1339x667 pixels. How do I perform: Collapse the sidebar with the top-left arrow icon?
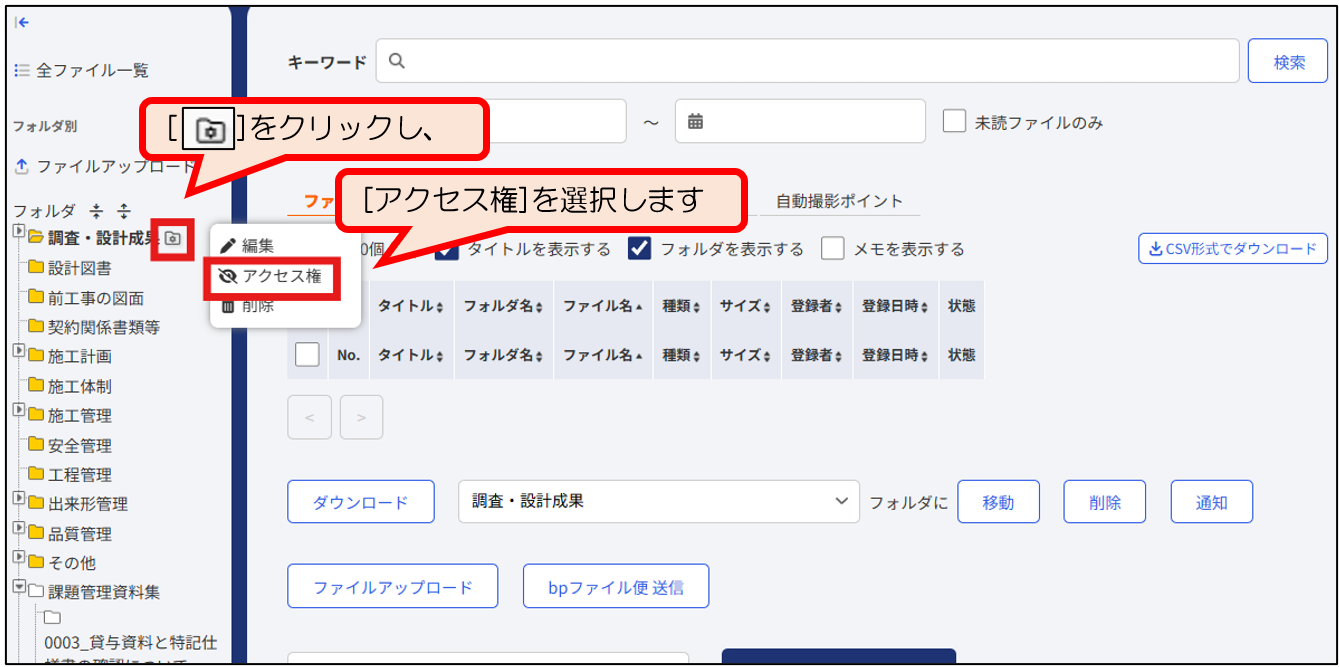21,22
